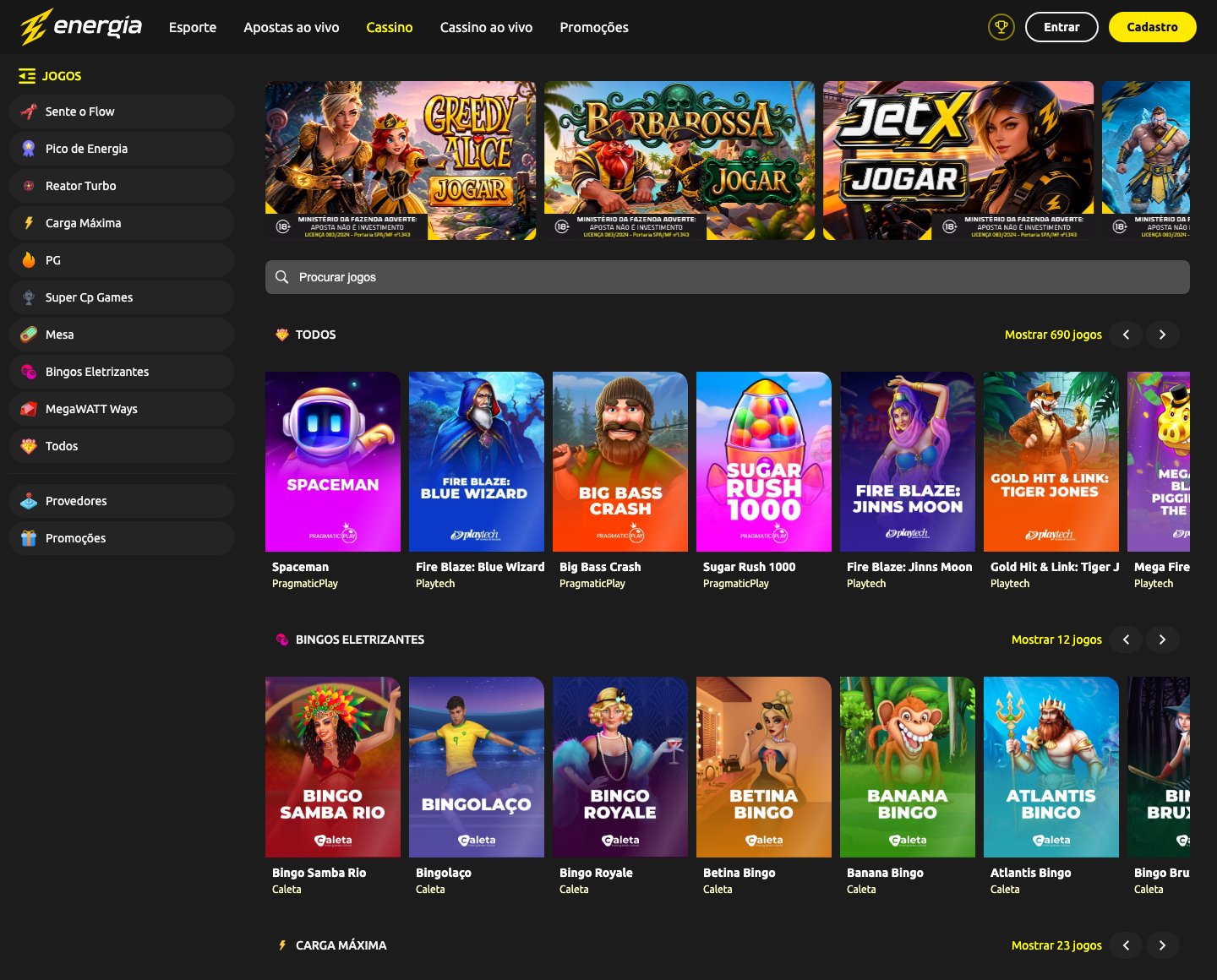Viewport: 1217px width, 980px height.
Task: Select the Cassino tab
Action: [x=390, y=27]
